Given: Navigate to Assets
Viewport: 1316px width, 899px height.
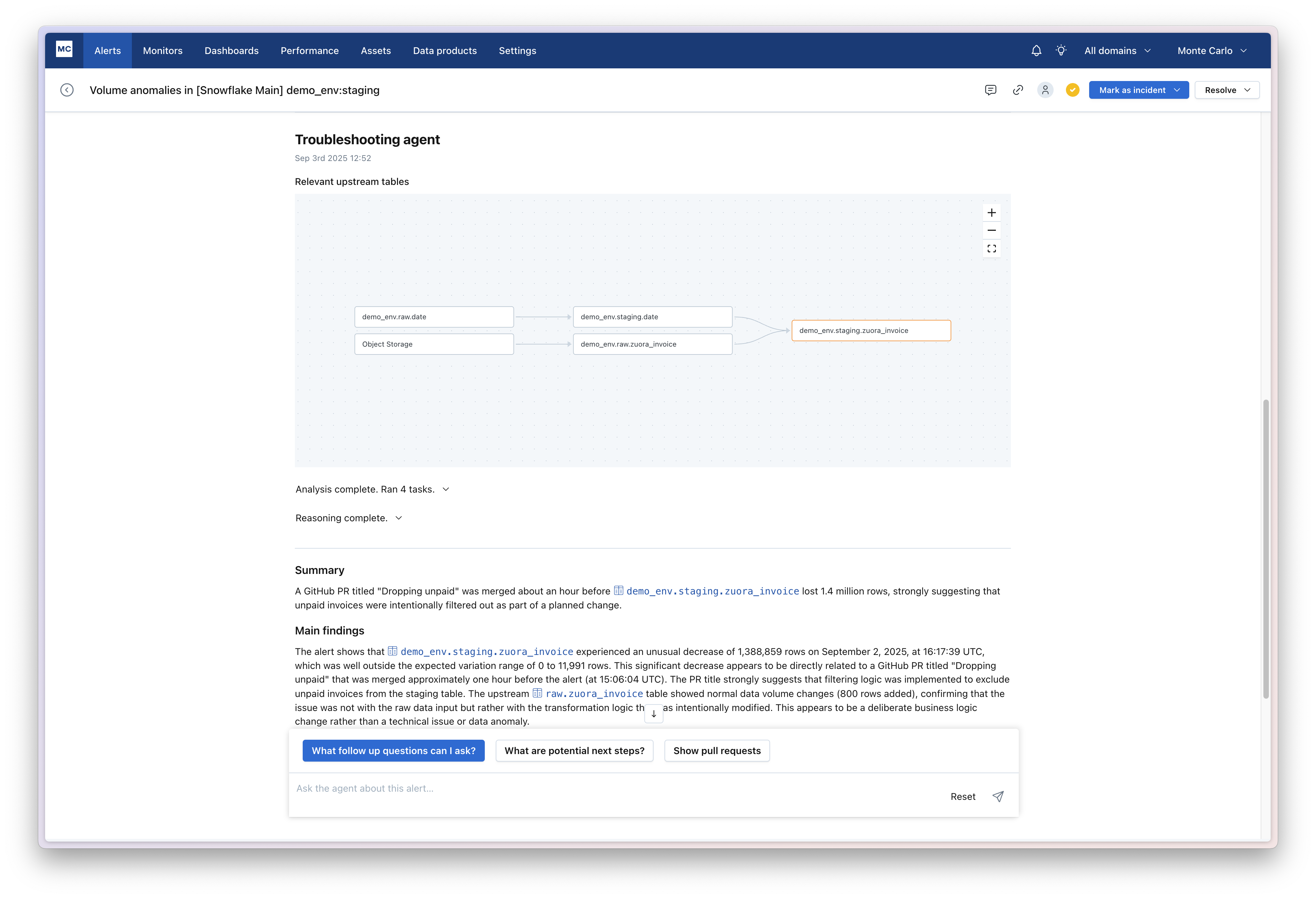Looking at the screenshot, I should pos(375,50).
